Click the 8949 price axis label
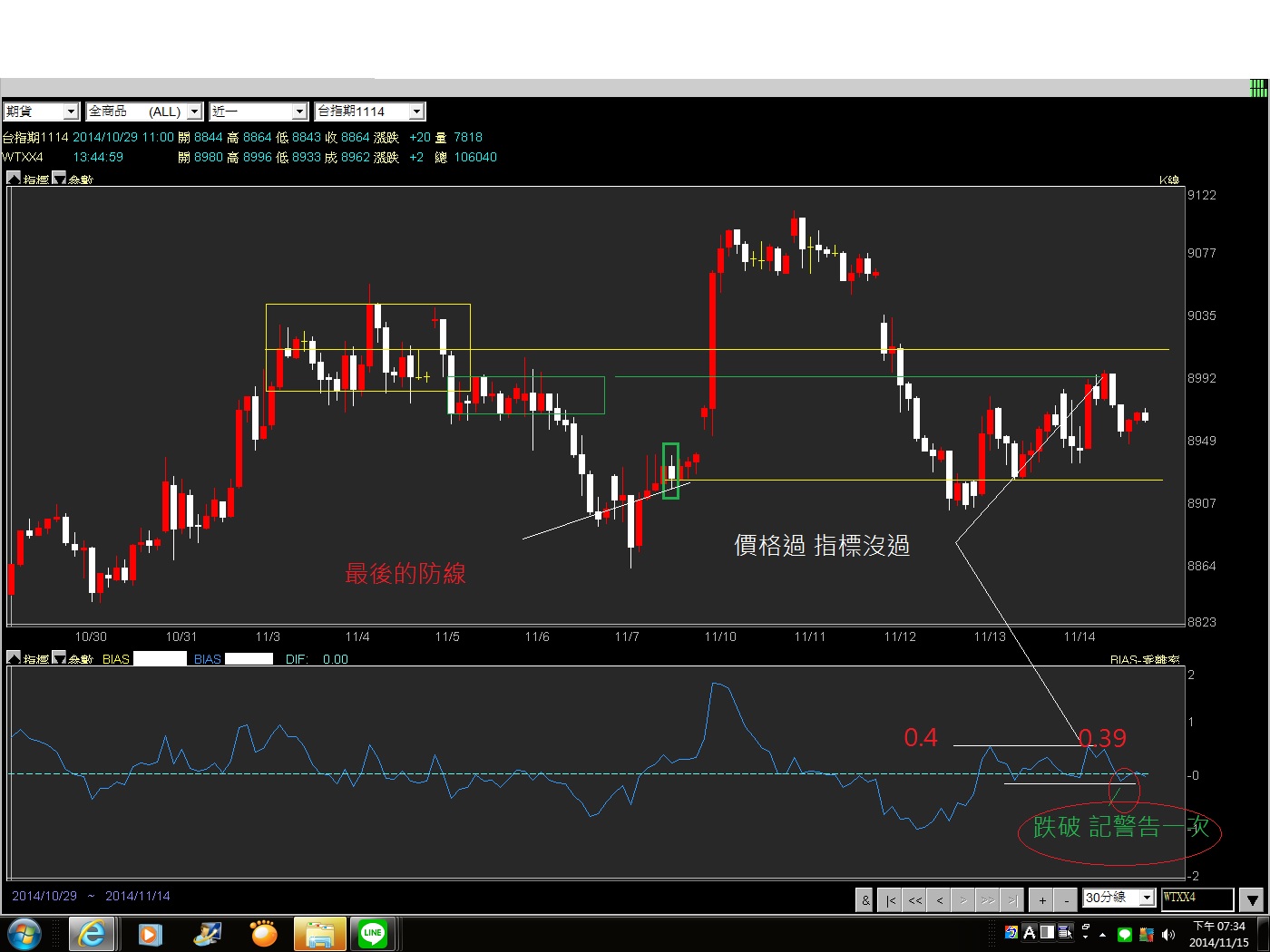1270x952 pixels. (x=1202, y=441)
